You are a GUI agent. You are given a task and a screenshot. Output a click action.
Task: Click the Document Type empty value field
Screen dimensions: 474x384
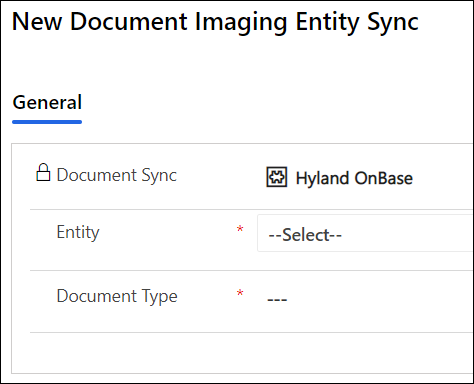click(365, 299)
